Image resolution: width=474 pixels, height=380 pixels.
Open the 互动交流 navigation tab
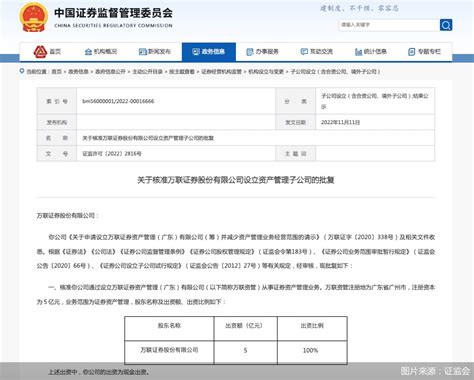pos(317,52)
